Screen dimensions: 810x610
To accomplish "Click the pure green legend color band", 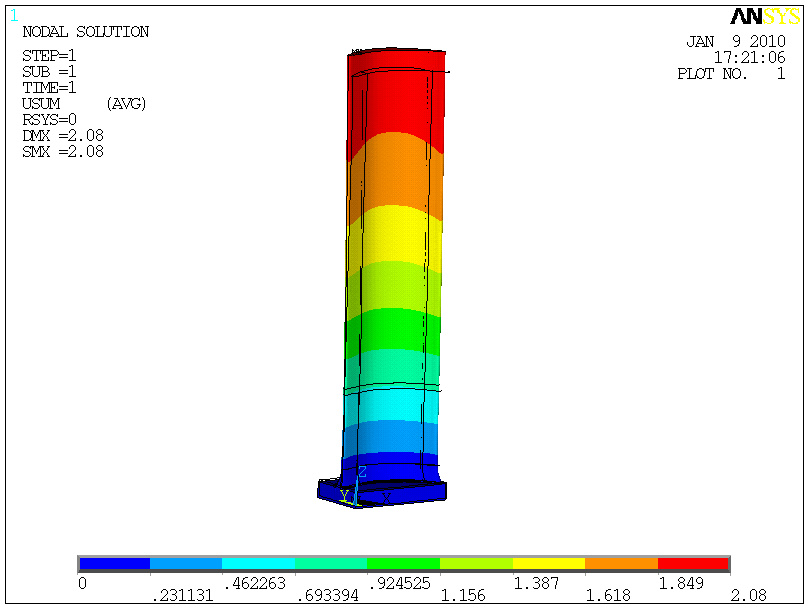I will point(403,564).
